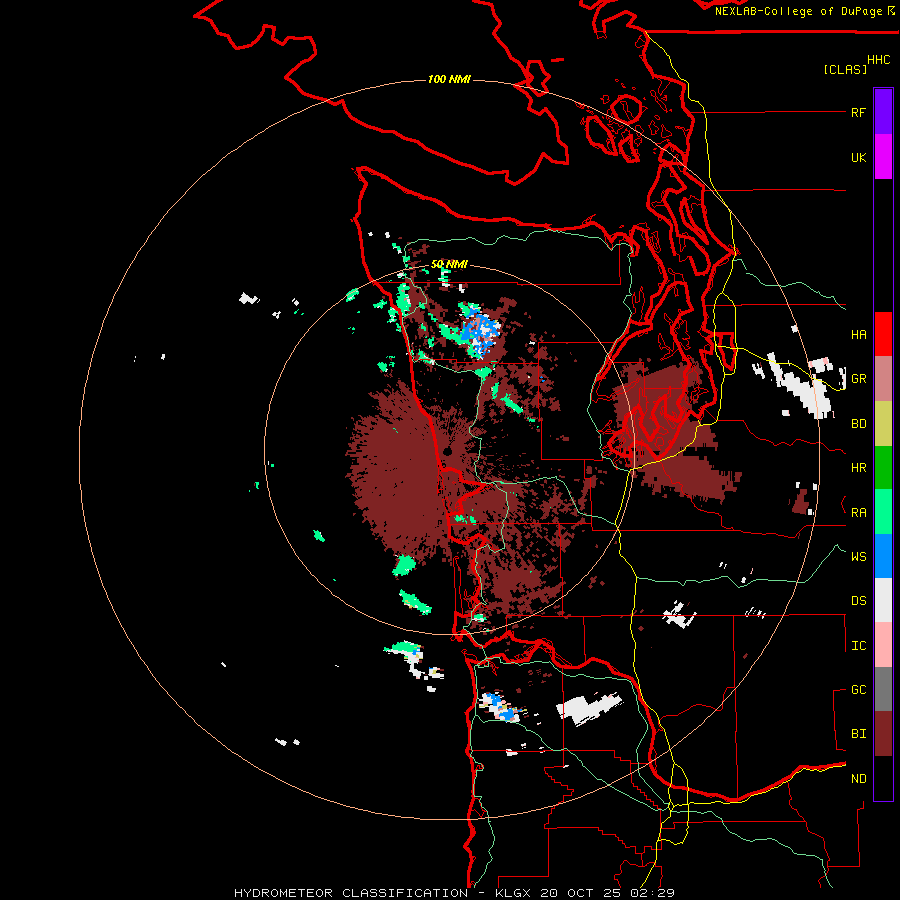
Task: Click the "IC" legend label
Action: click(x=858, y=646)
